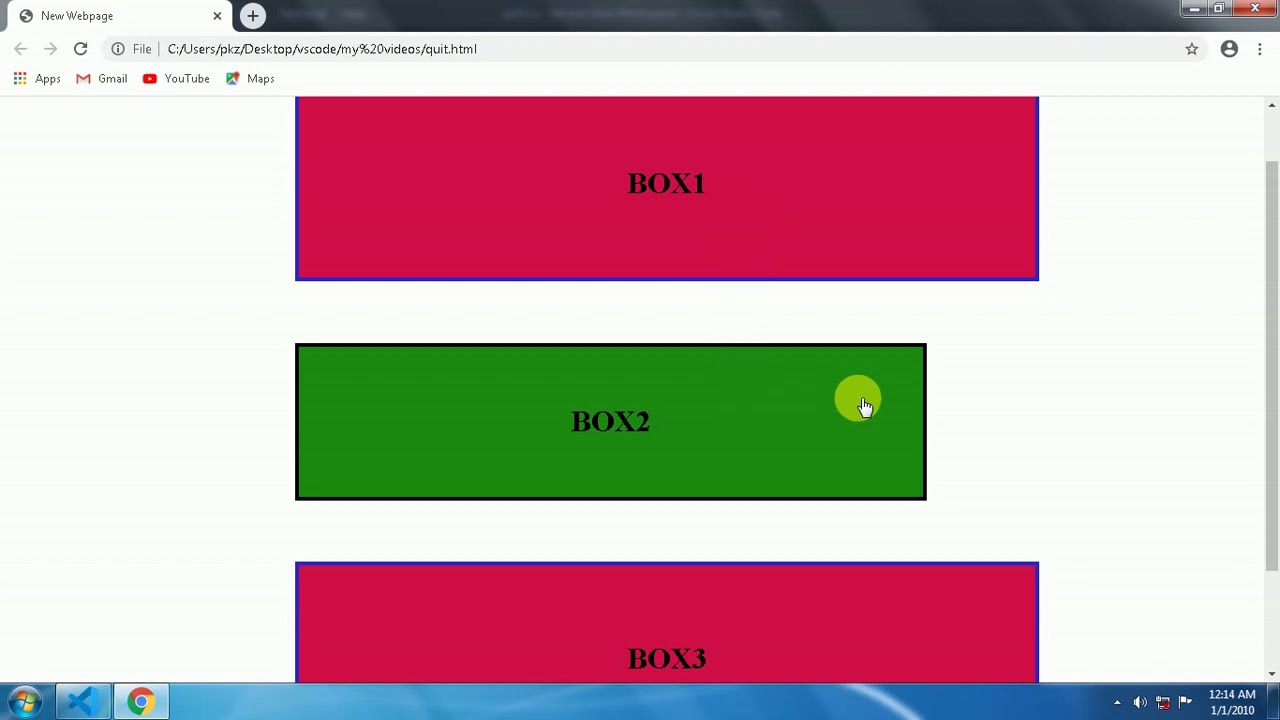
Task: Click the address bar file path
Action: coord(322,48)
